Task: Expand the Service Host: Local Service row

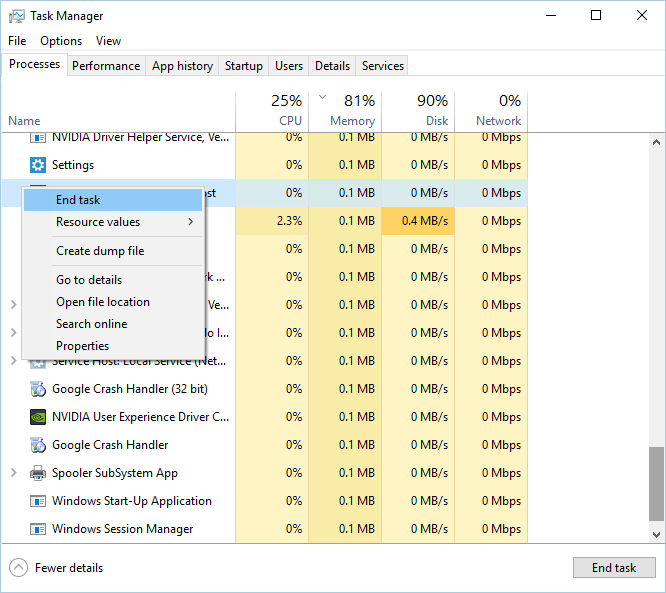Action: pos(14,361)
